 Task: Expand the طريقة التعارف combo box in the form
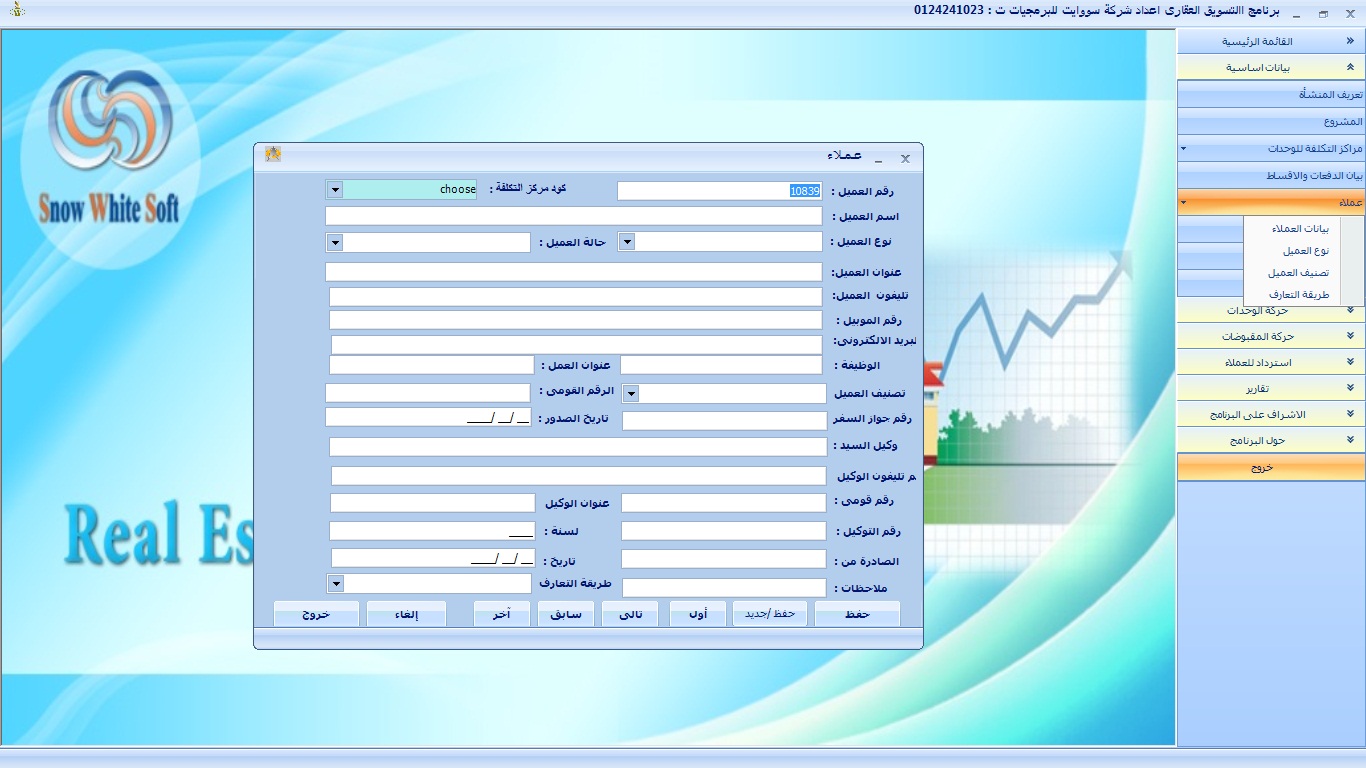336,583
